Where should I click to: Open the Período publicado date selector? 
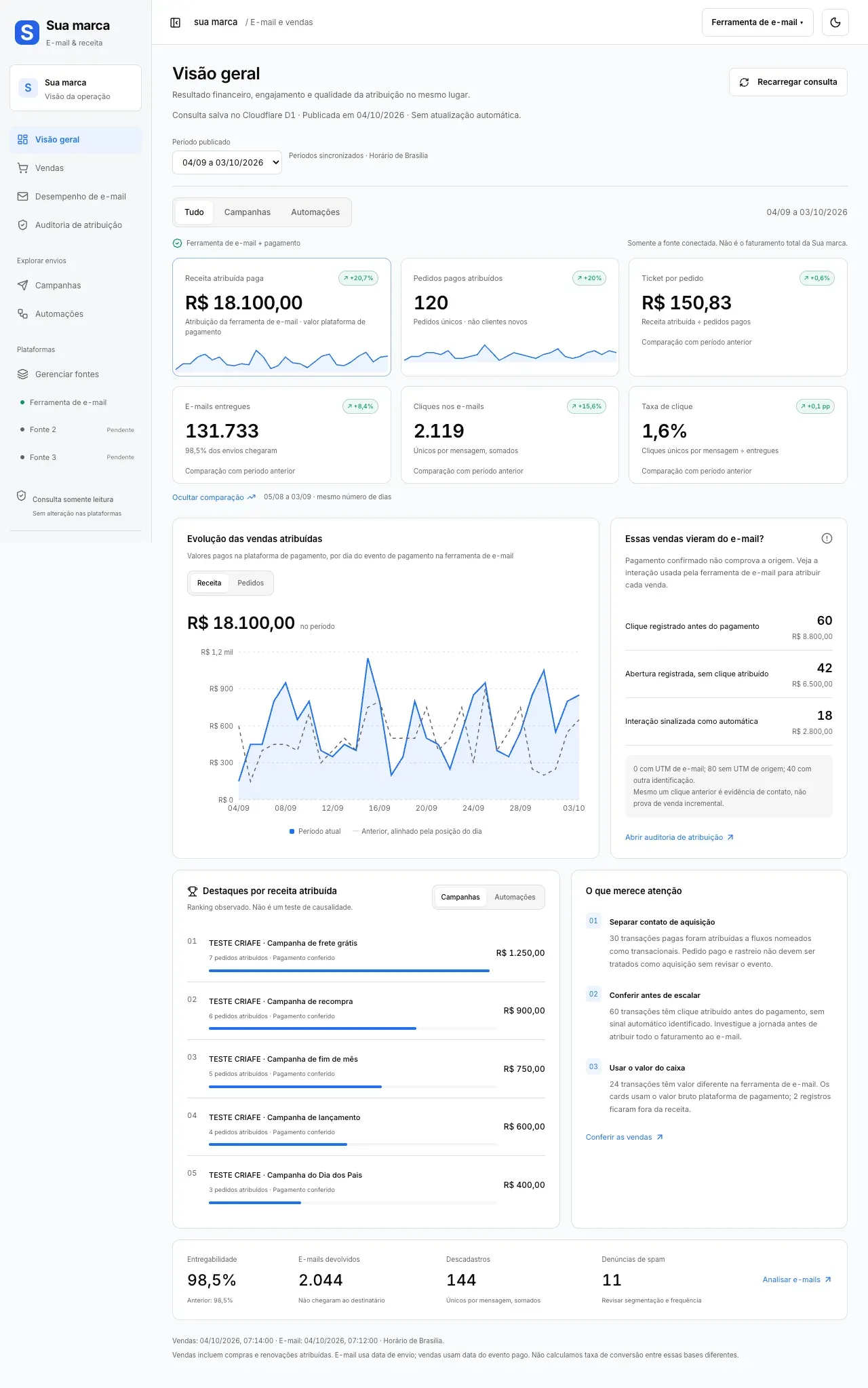[x=227, y=163]
